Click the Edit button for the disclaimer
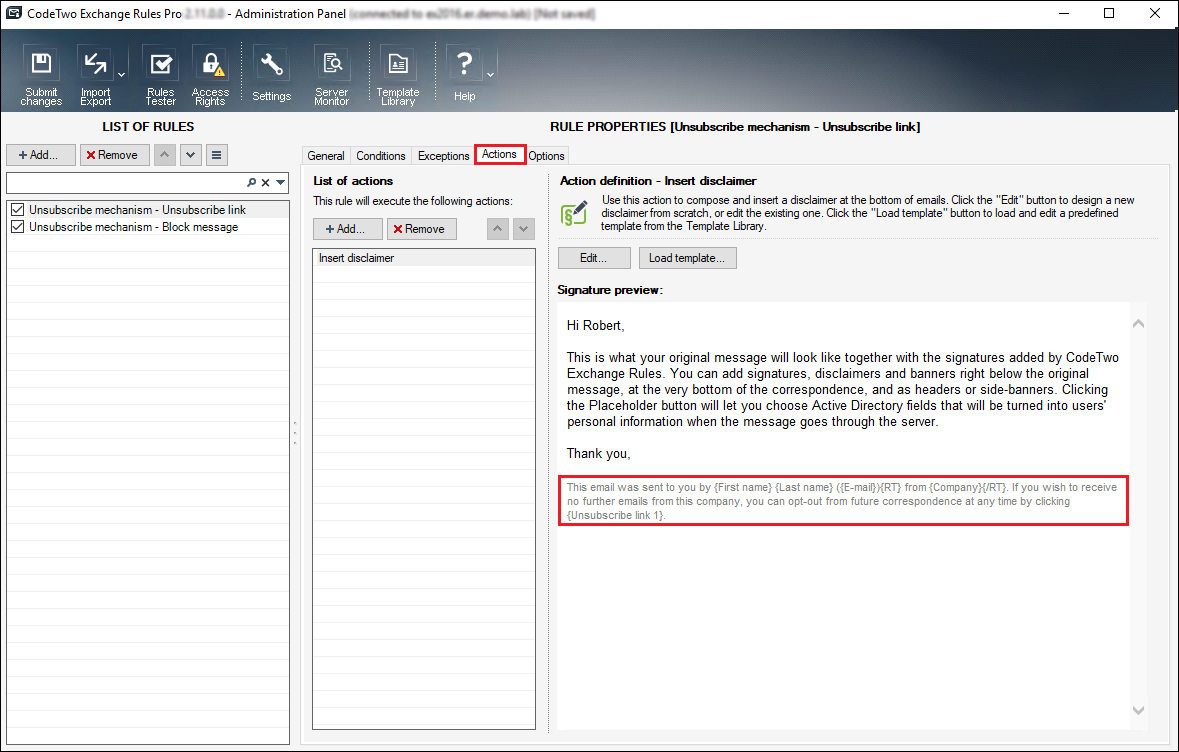 coord(594,257)
